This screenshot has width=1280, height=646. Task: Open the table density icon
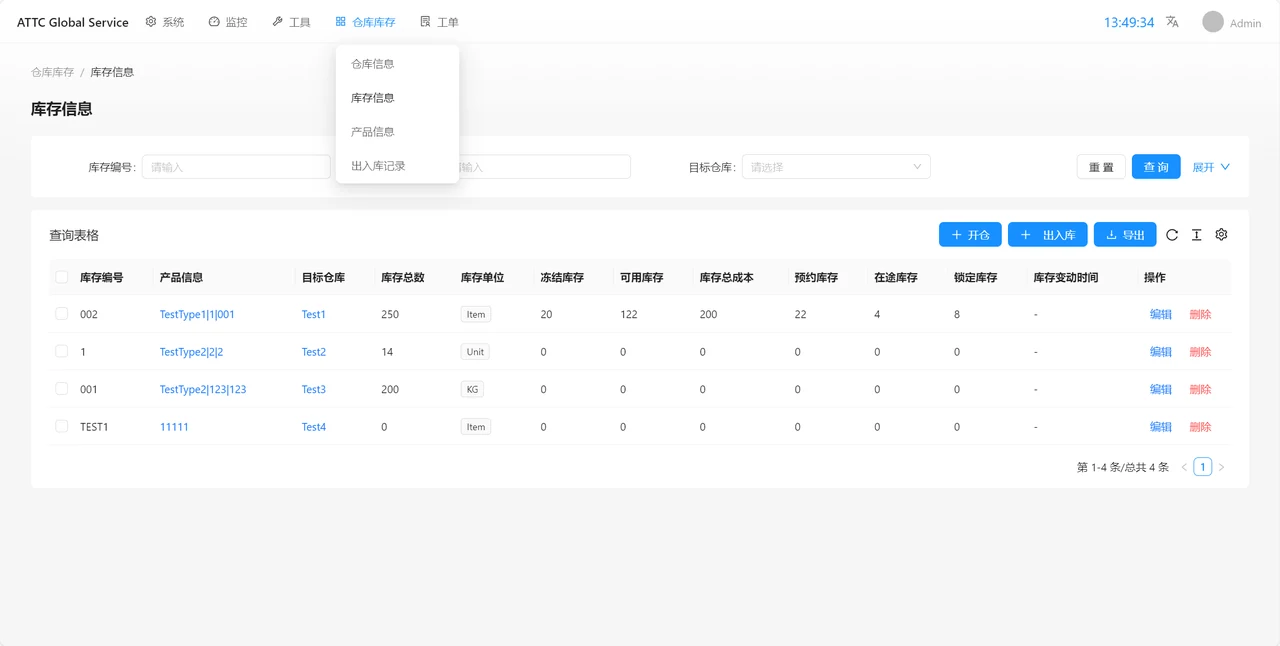tap(1196, 235)
